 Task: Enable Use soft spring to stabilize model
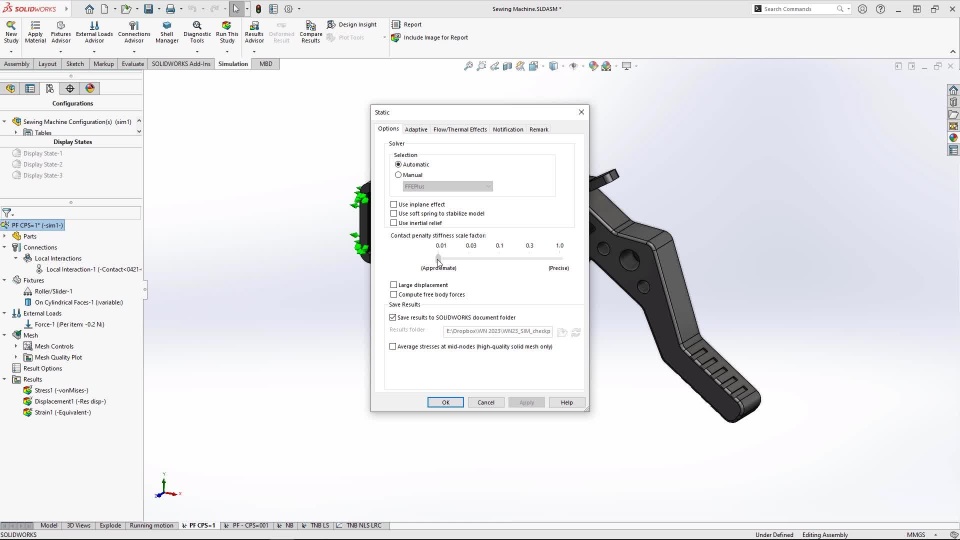[394, 214]
